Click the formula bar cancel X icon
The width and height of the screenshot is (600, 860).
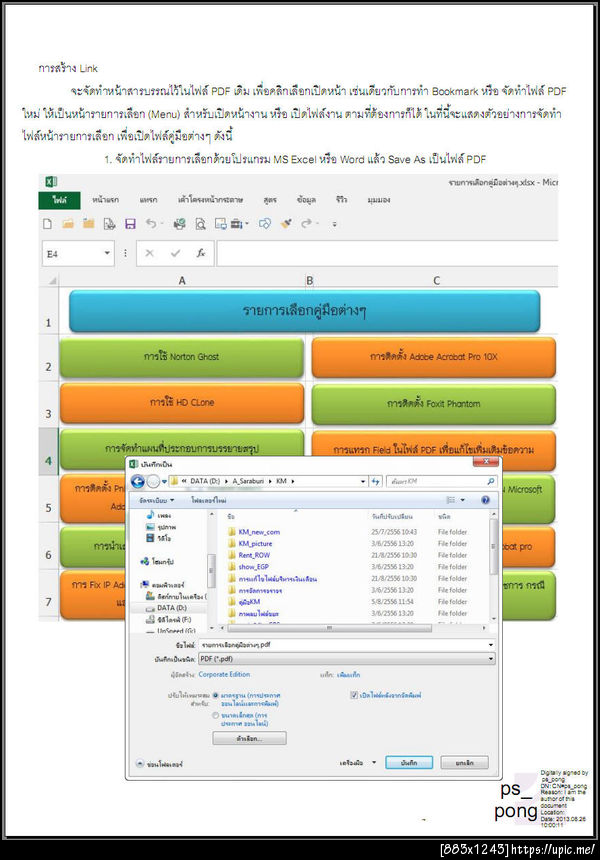pos(149,253)
